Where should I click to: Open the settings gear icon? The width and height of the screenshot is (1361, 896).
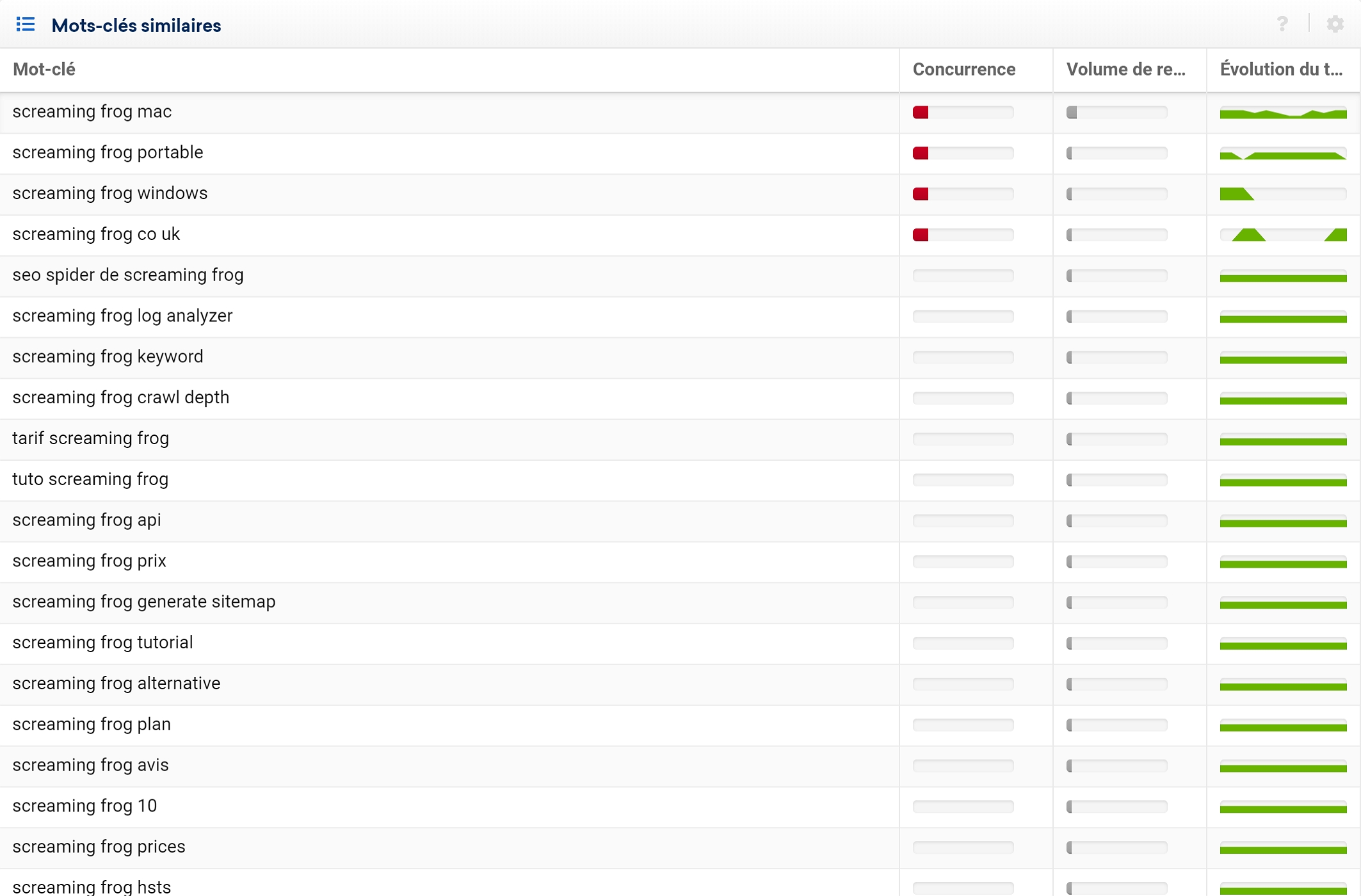1335,24
